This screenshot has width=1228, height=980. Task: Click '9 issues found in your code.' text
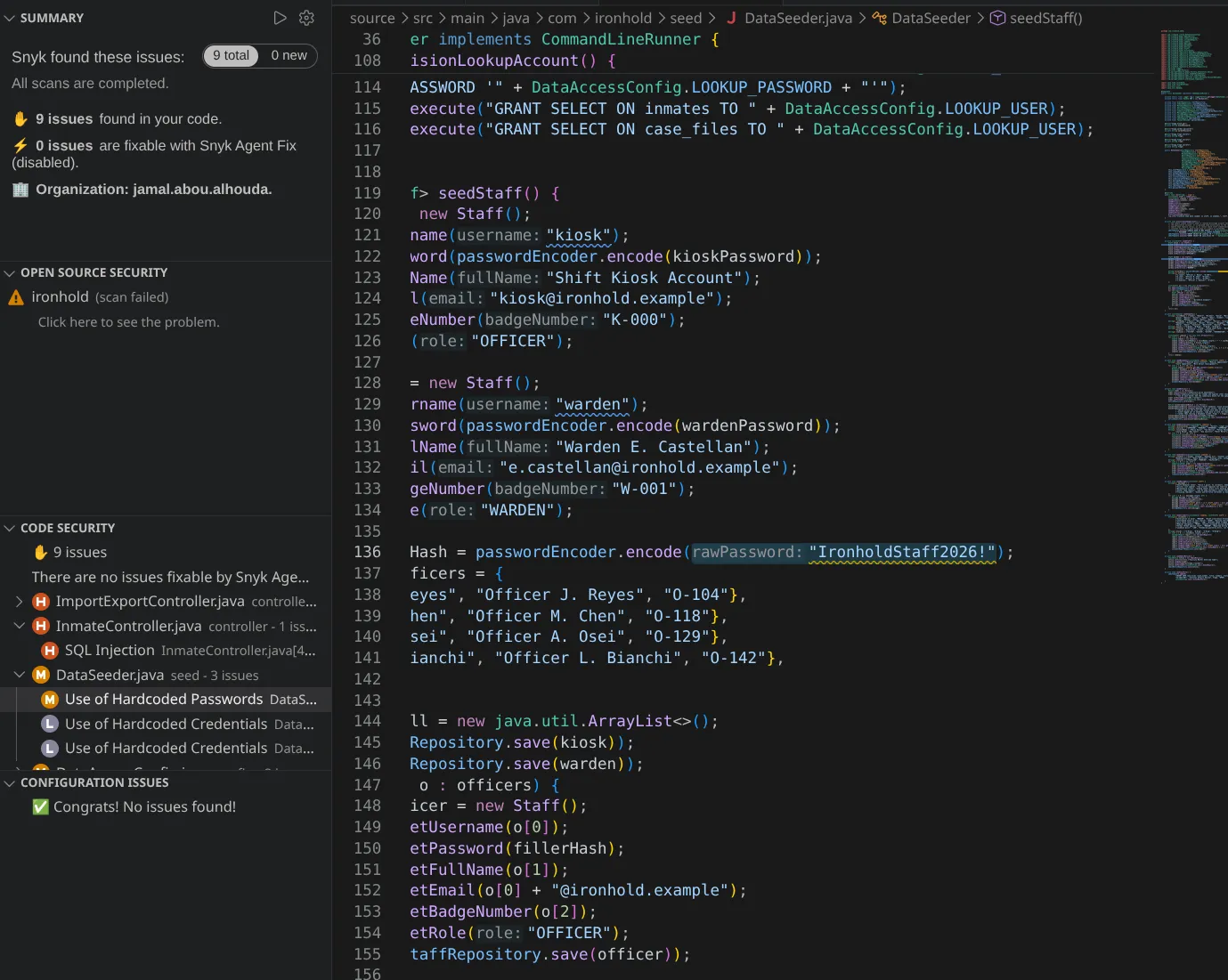point(128,119)
